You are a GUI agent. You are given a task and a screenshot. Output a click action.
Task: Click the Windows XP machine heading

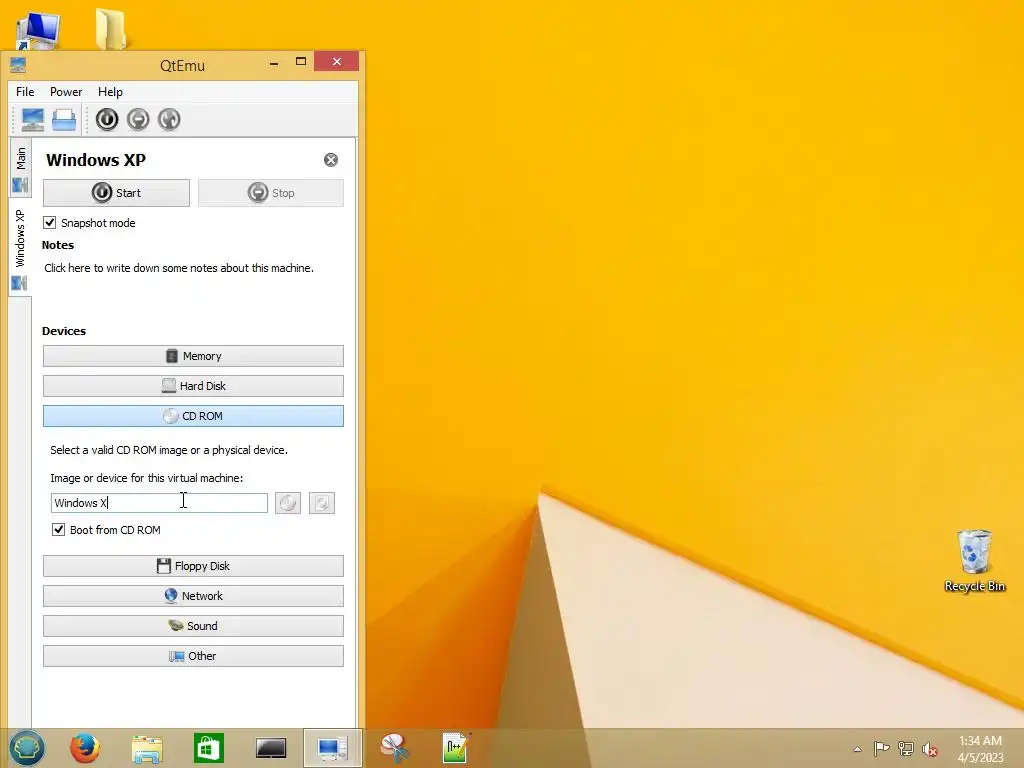(x=96, y=160)
